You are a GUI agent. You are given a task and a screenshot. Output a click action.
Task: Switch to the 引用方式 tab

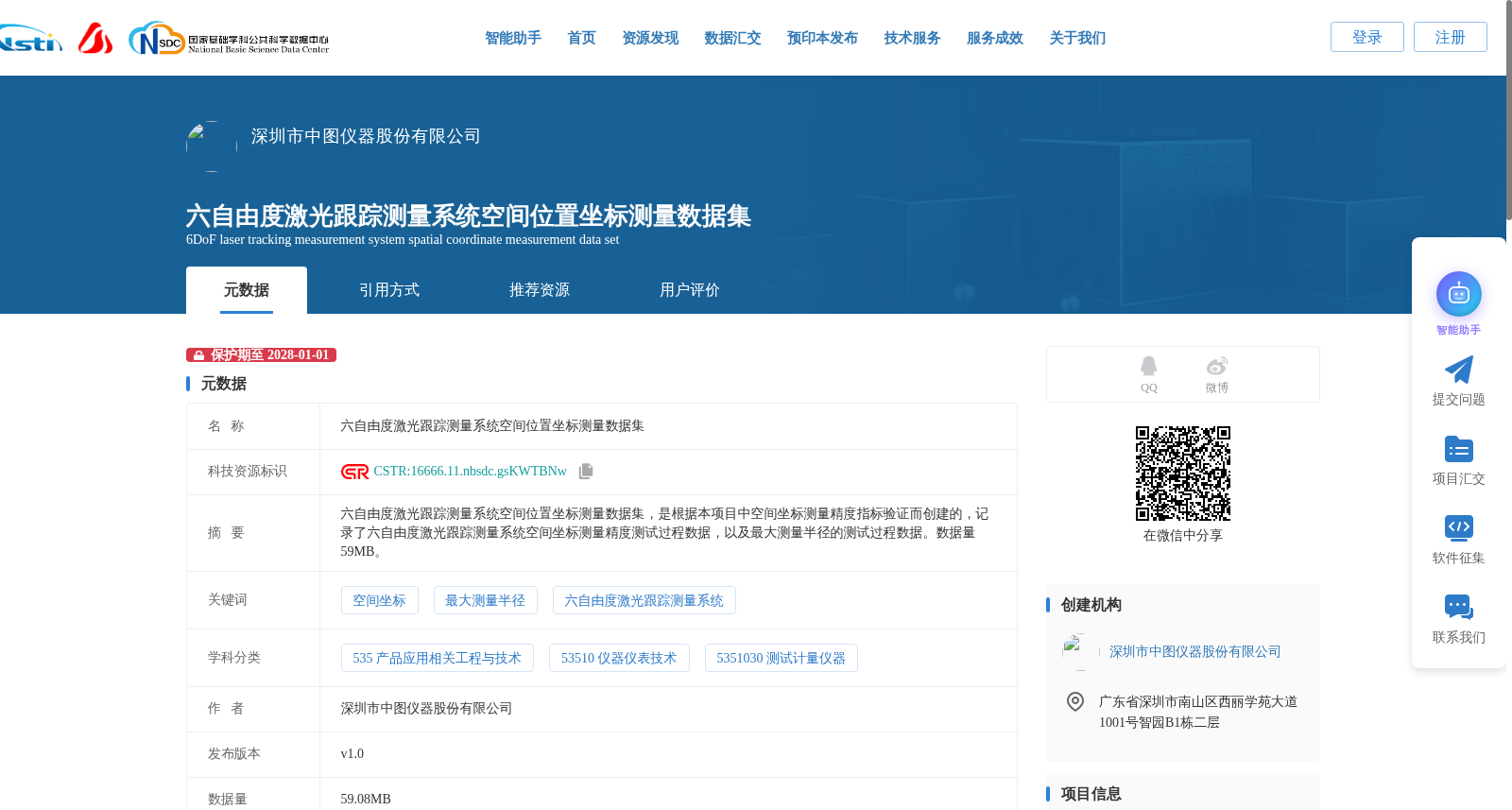click(389, 290)
